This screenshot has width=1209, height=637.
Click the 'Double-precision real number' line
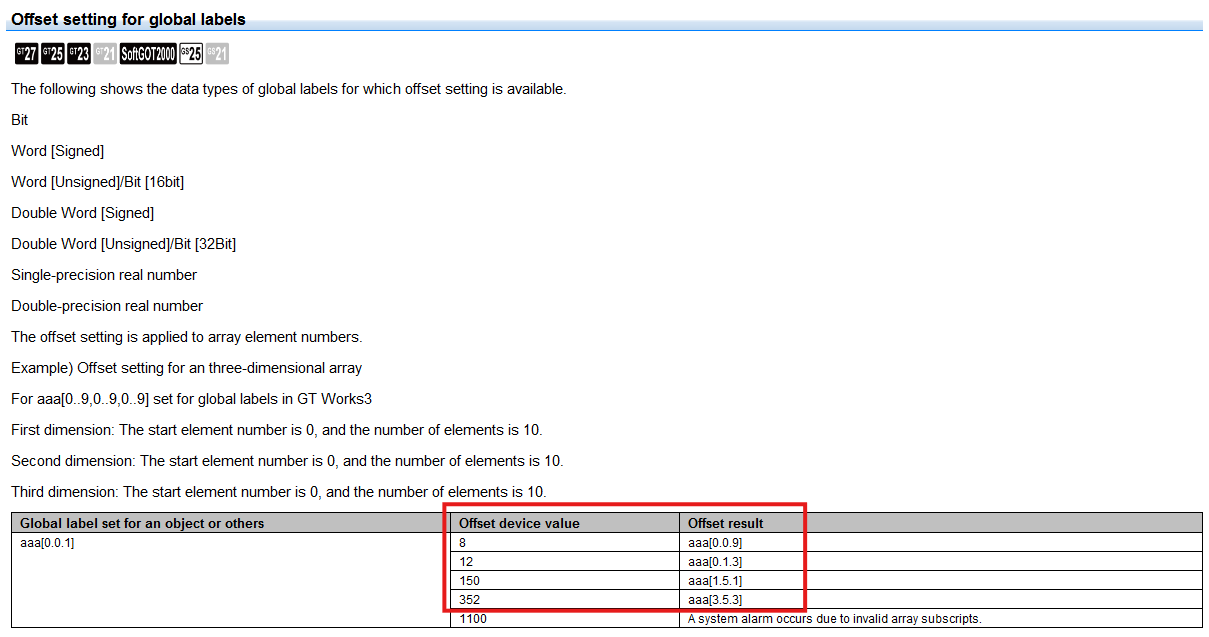tap(107, 306)
